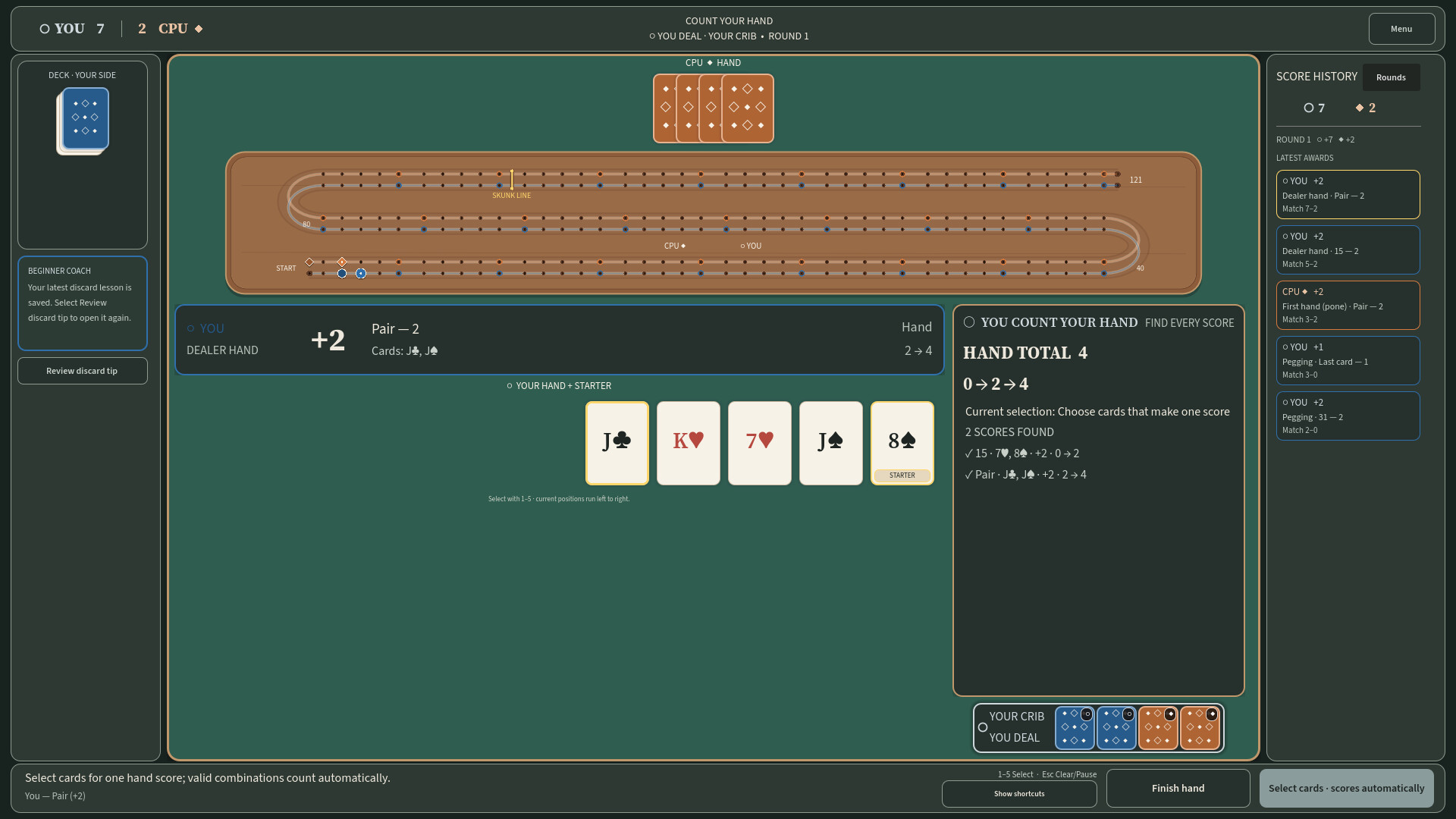1456x819 pixels.
Task: Click 'Select cards · scores automatically' button
Action: coord(1346,788)
